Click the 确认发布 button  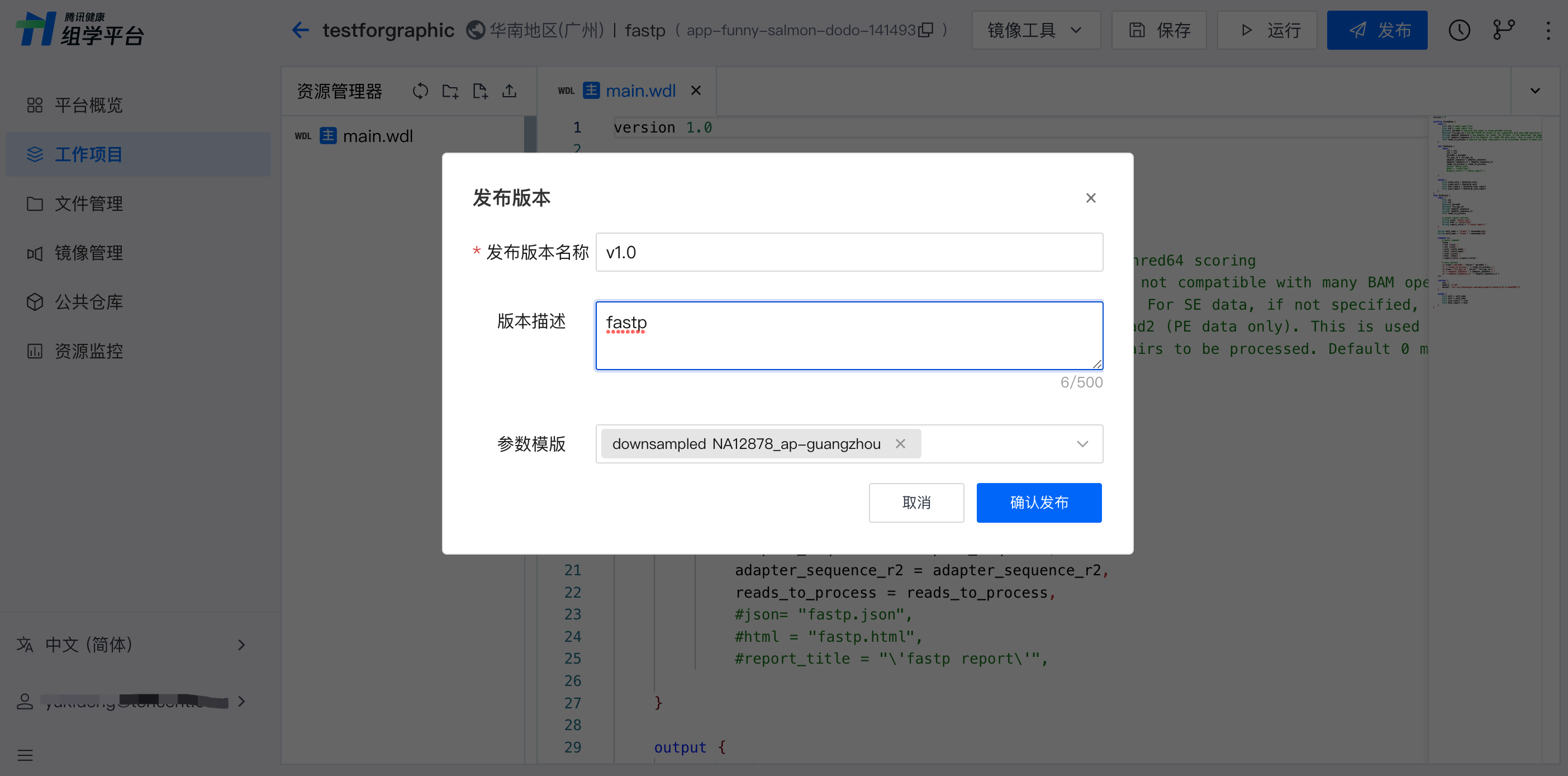[x=1038, y=503]
